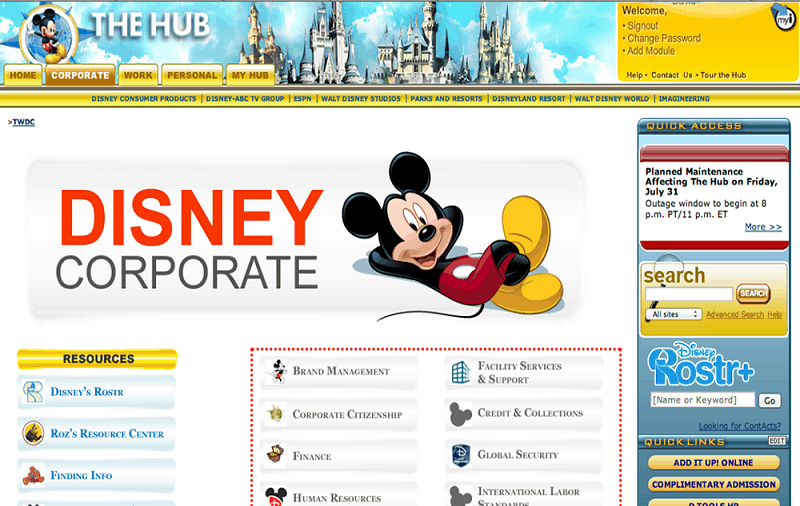Click the Rostr+ Go button
Image resolution: width=800 pixels, height=506 pixels.
(x=769, y=400)
